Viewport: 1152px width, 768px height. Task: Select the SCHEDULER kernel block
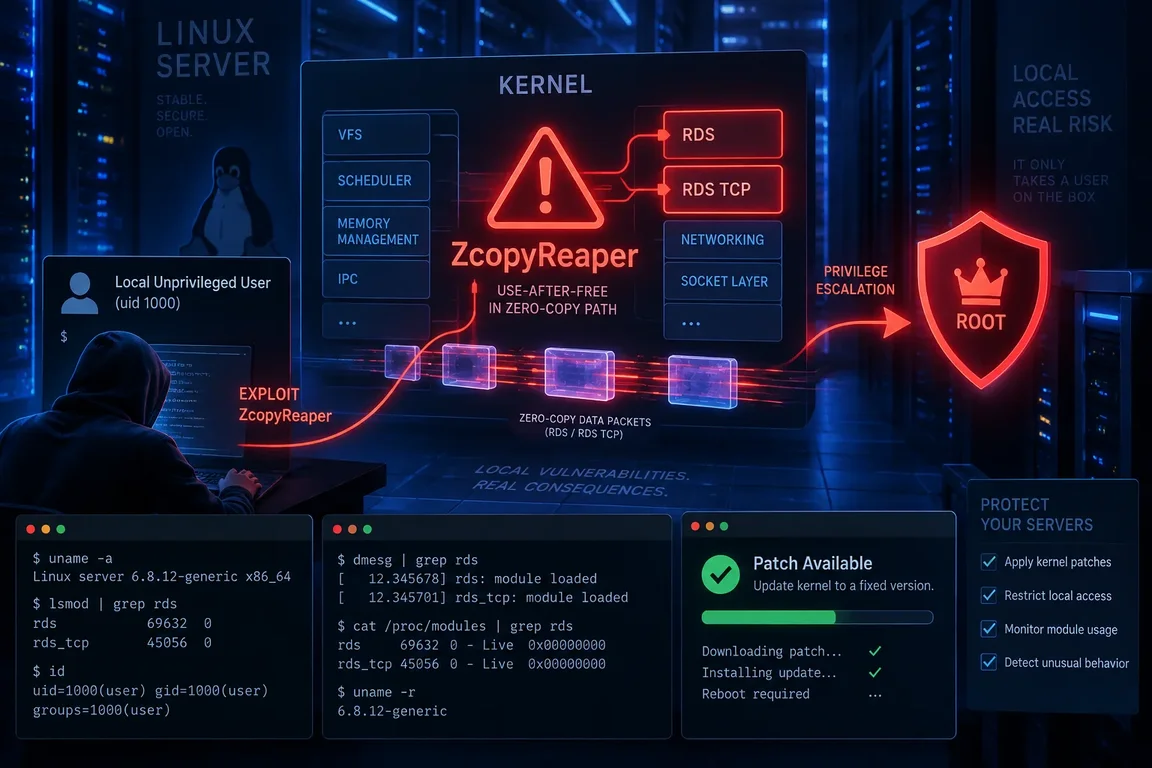[376, 181]
